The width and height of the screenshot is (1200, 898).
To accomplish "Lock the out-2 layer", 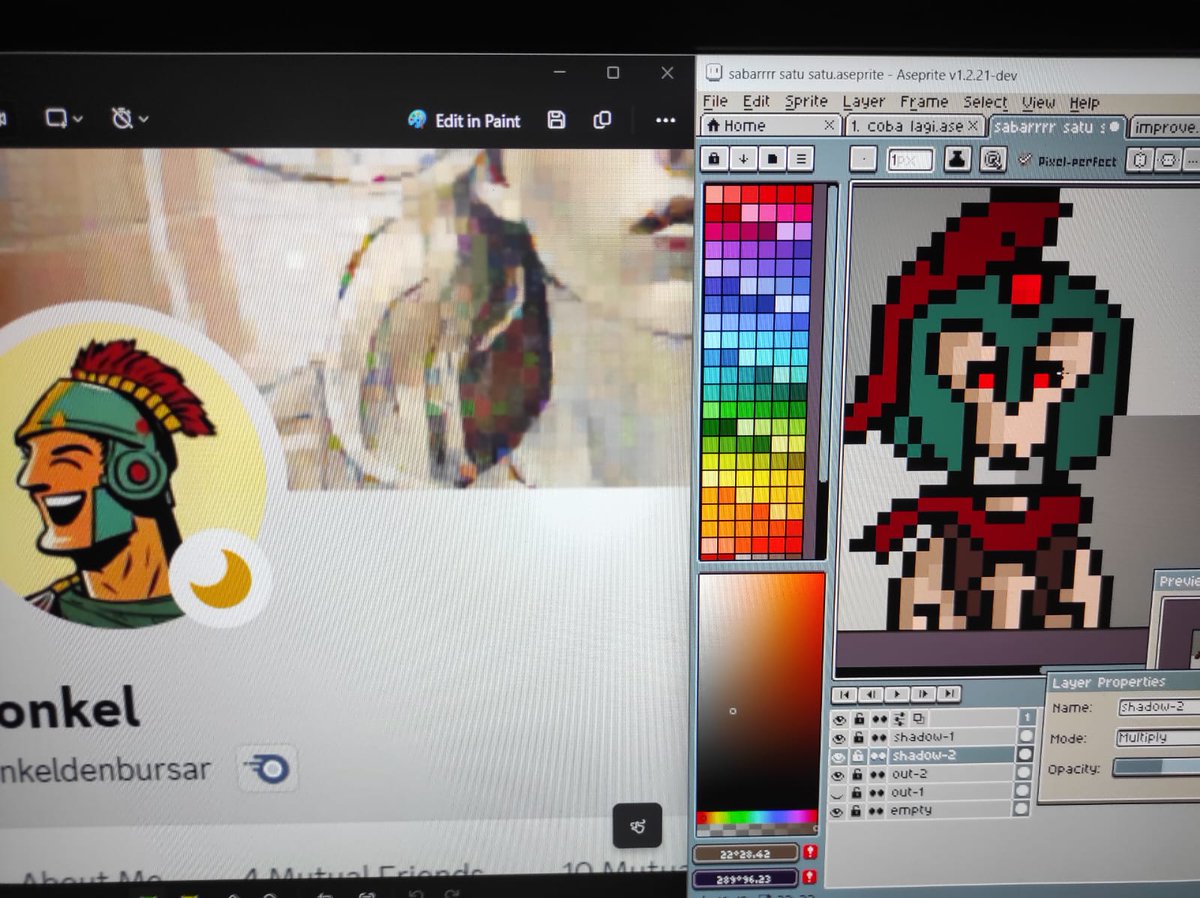I will pyautogui.click(x=858, y=775).
